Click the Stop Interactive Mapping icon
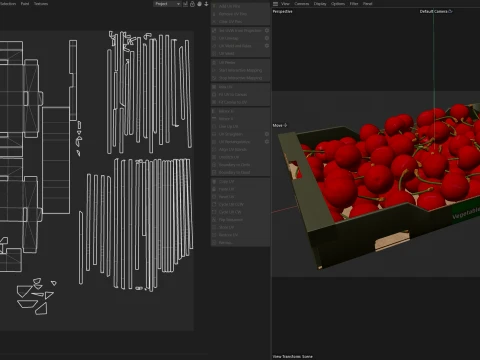This screenshot has width=480, height=360. click(x=214, y=78)
